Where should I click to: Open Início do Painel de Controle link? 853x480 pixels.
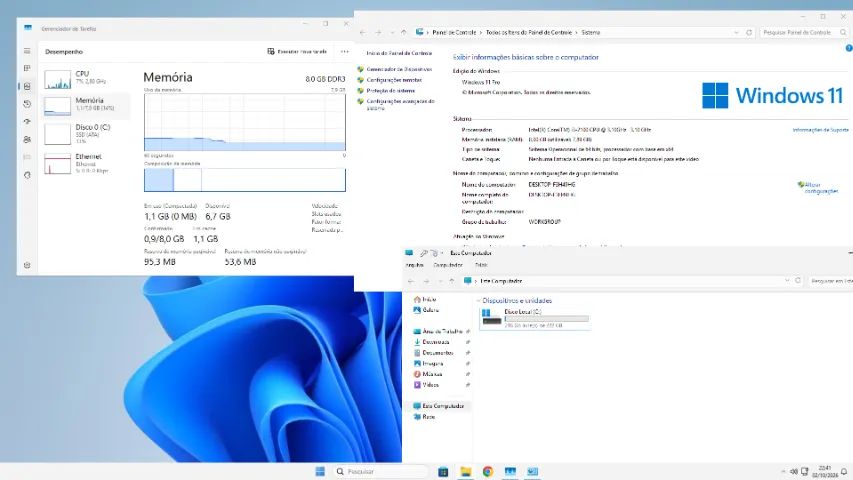399,53
